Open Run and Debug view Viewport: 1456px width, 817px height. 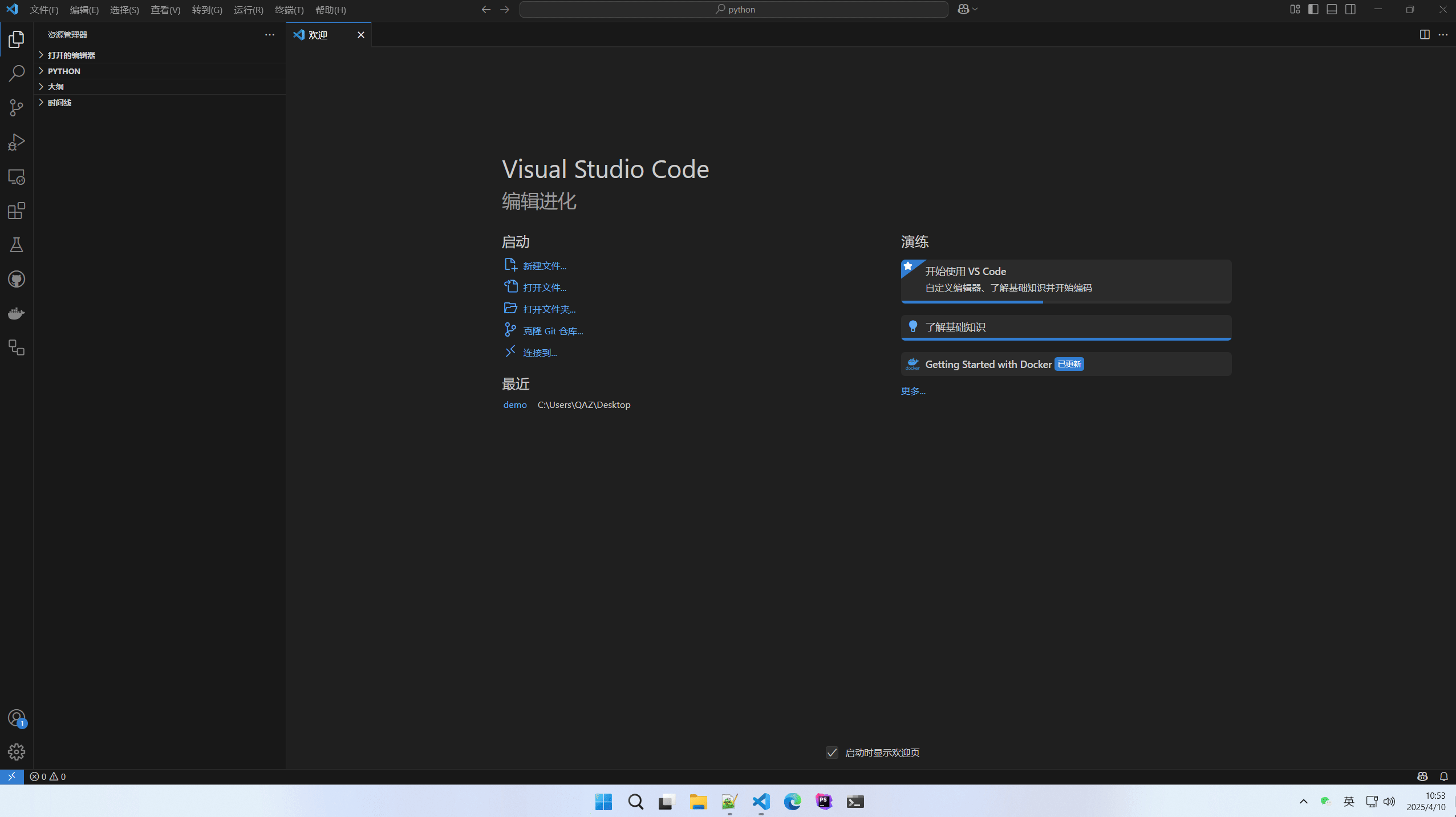(x=17, y=141)
